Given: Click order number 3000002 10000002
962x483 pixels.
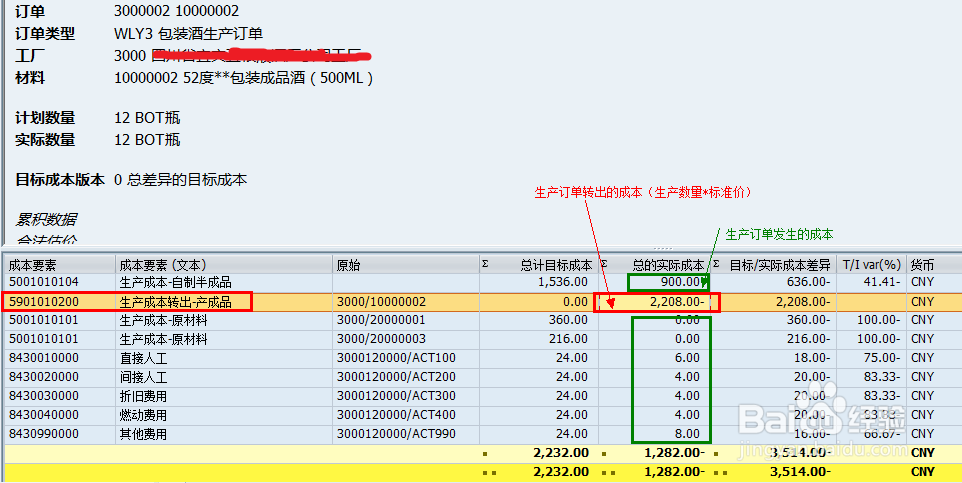Looking at the screenshot, I should (x=177, y=11).
